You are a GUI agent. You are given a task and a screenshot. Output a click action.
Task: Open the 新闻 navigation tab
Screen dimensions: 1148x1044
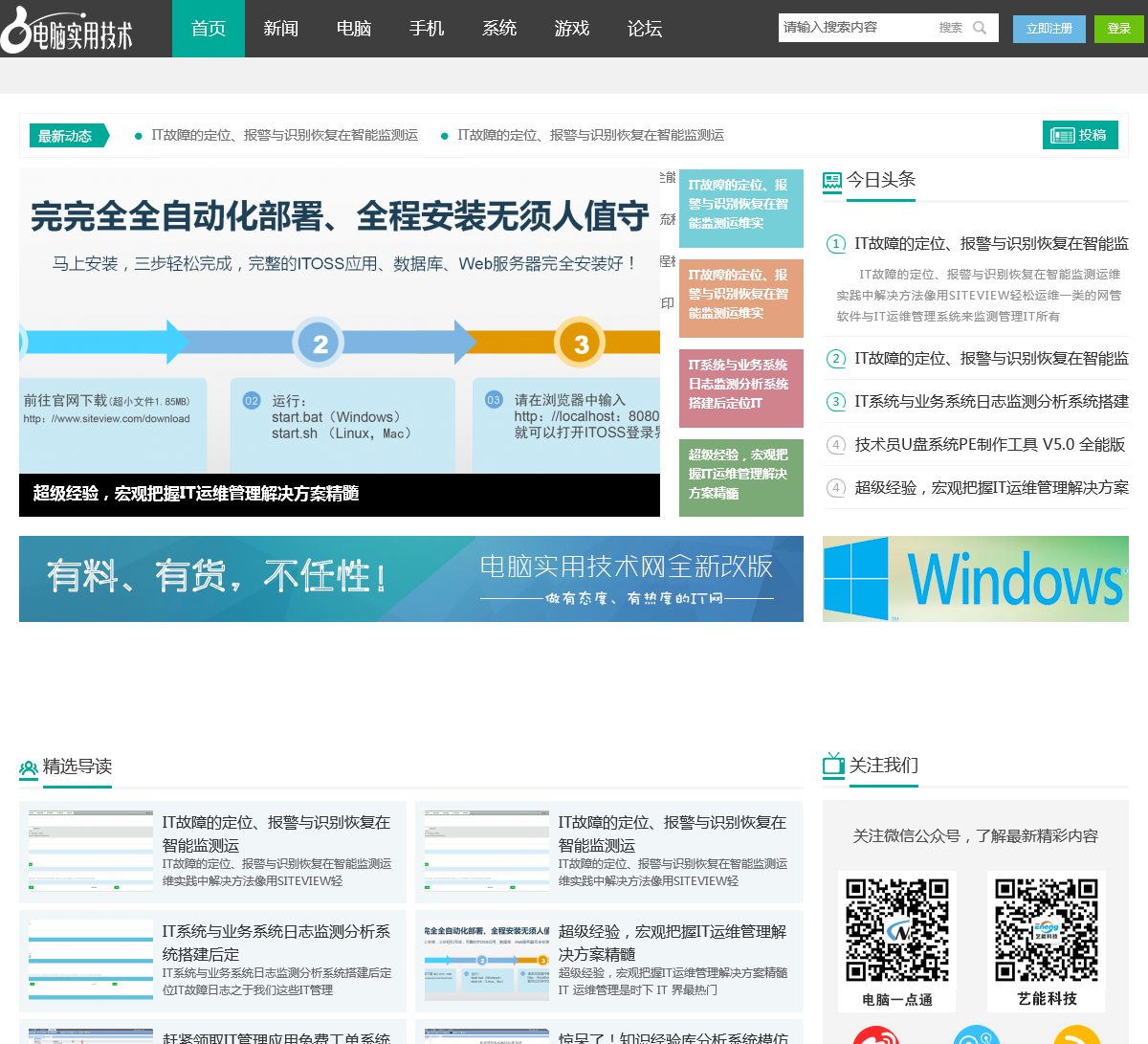pos(281,29)
